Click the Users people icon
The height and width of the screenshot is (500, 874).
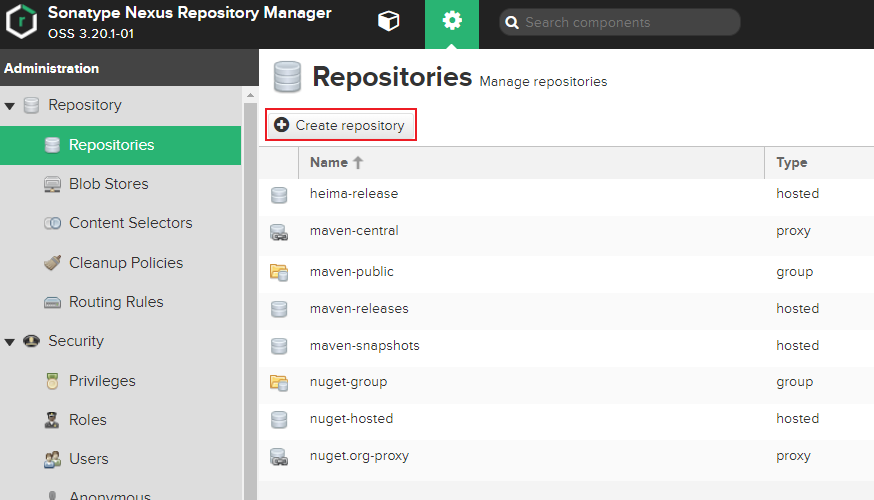[52, 459]
